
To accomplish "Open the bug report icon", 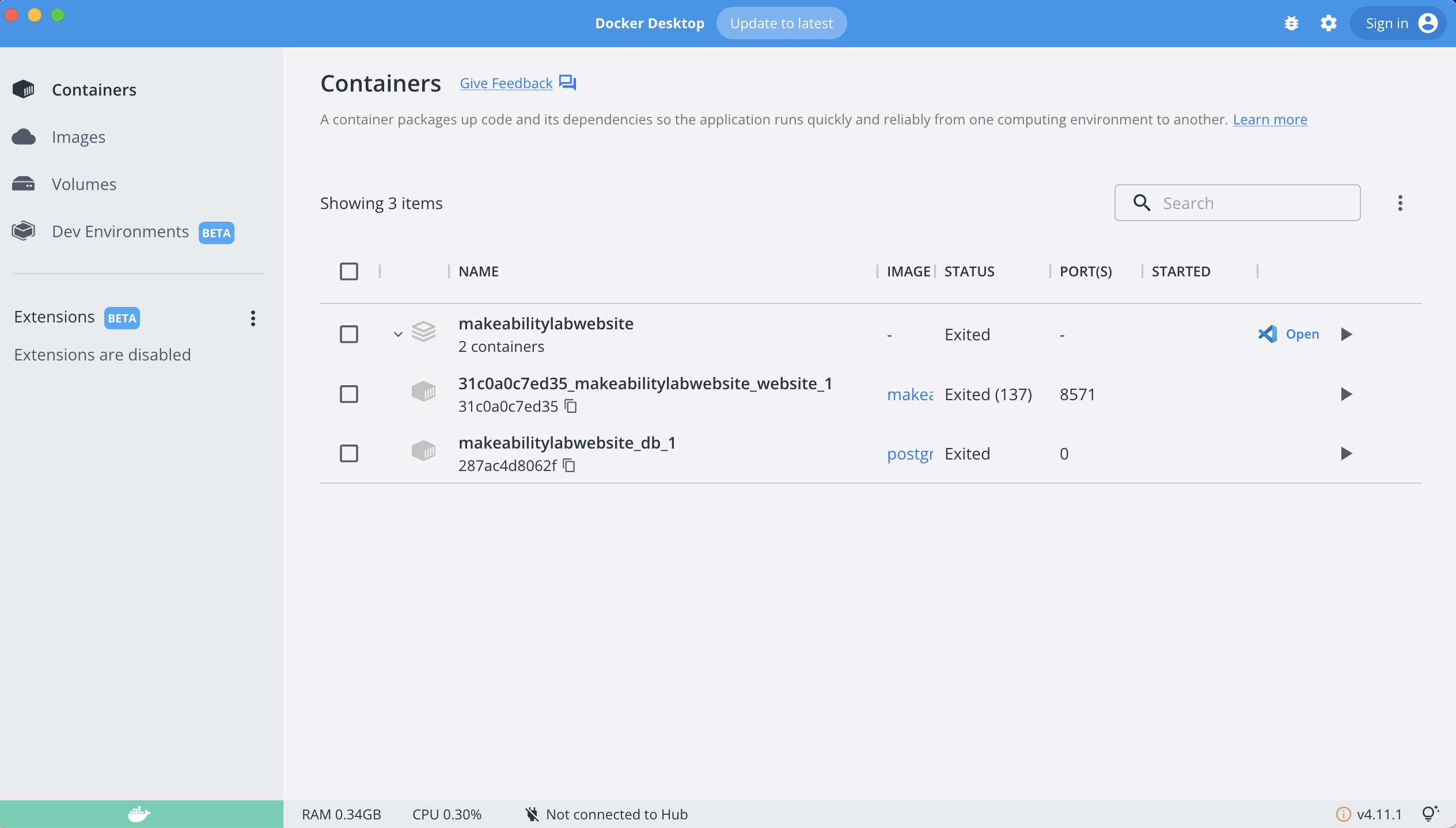I will pos(1292,23).
